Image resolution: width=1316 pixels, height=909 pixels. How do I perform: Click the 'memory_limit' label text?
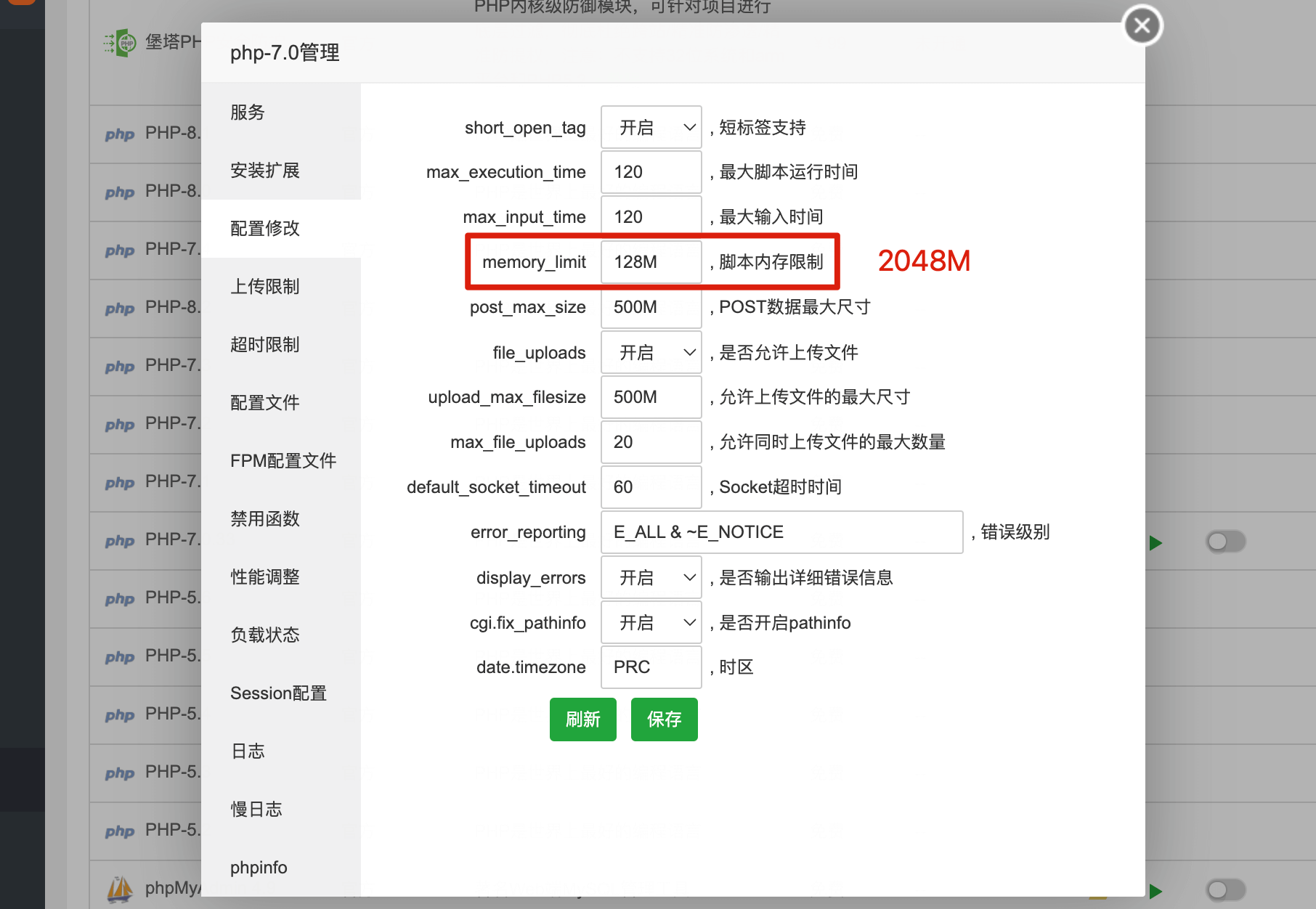pos(534,262)
